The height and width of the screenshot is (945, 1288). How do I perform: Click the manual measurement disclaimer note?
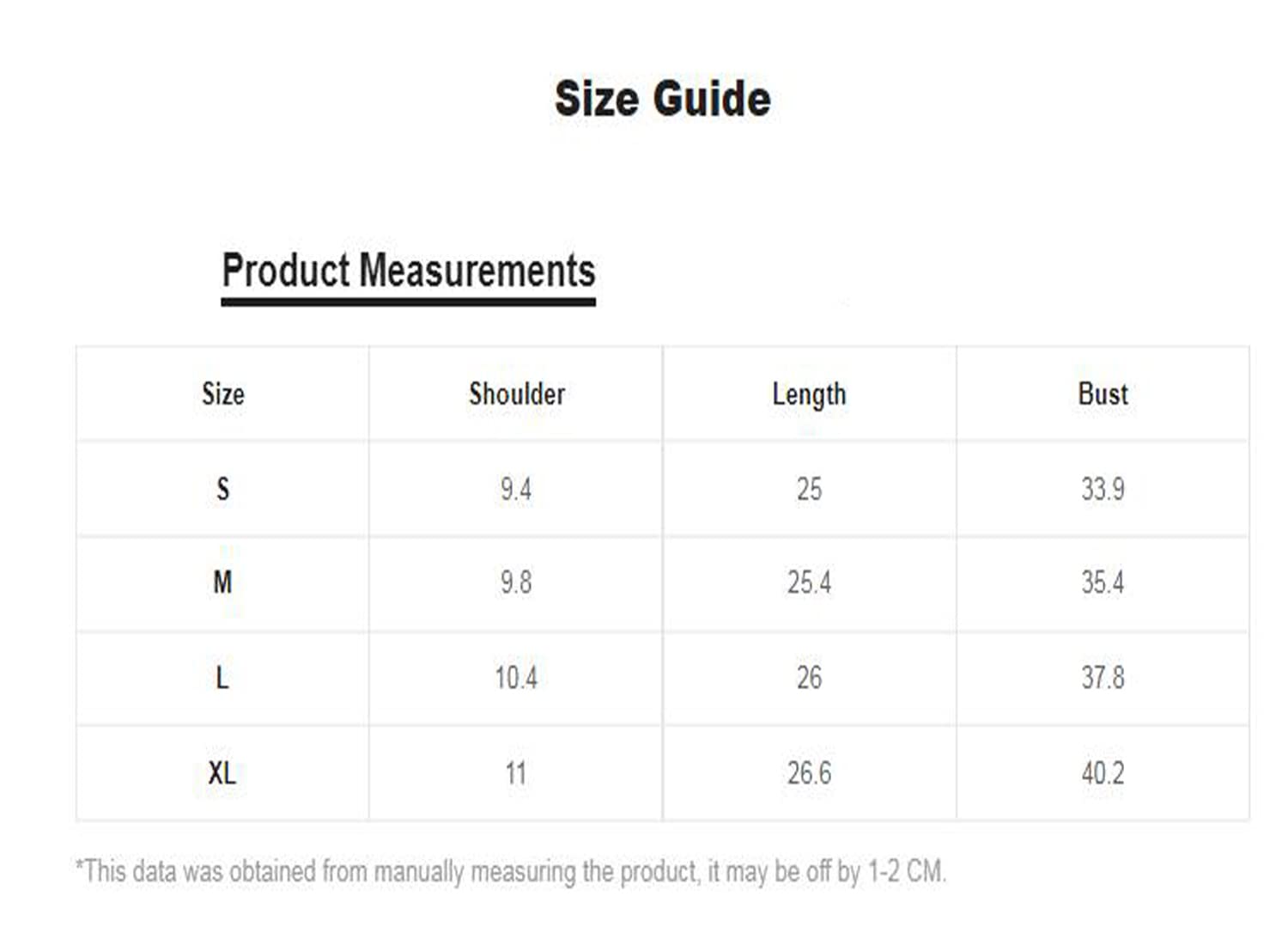point(511,871)
